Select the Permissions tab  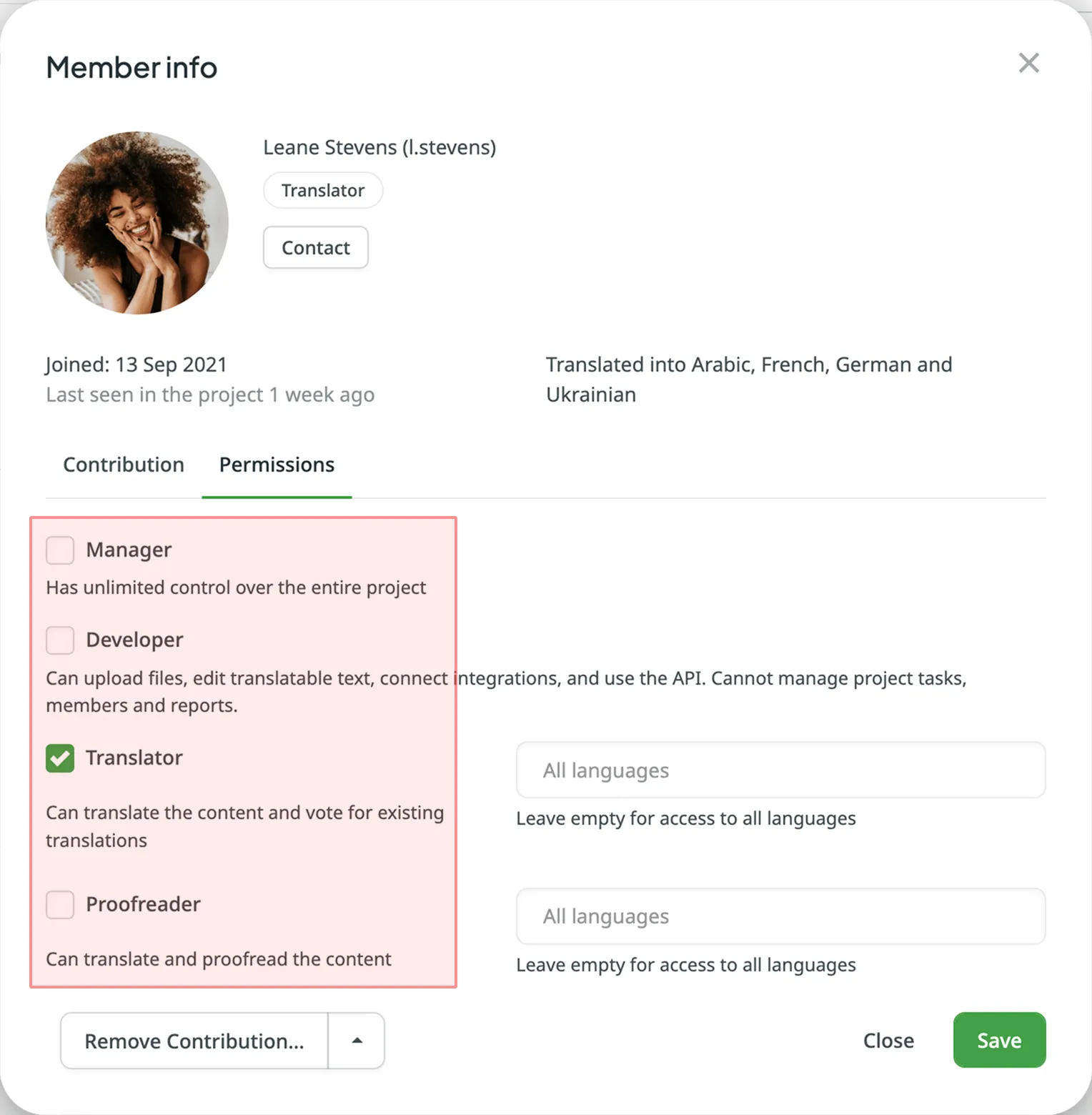(x=277, y=465)
